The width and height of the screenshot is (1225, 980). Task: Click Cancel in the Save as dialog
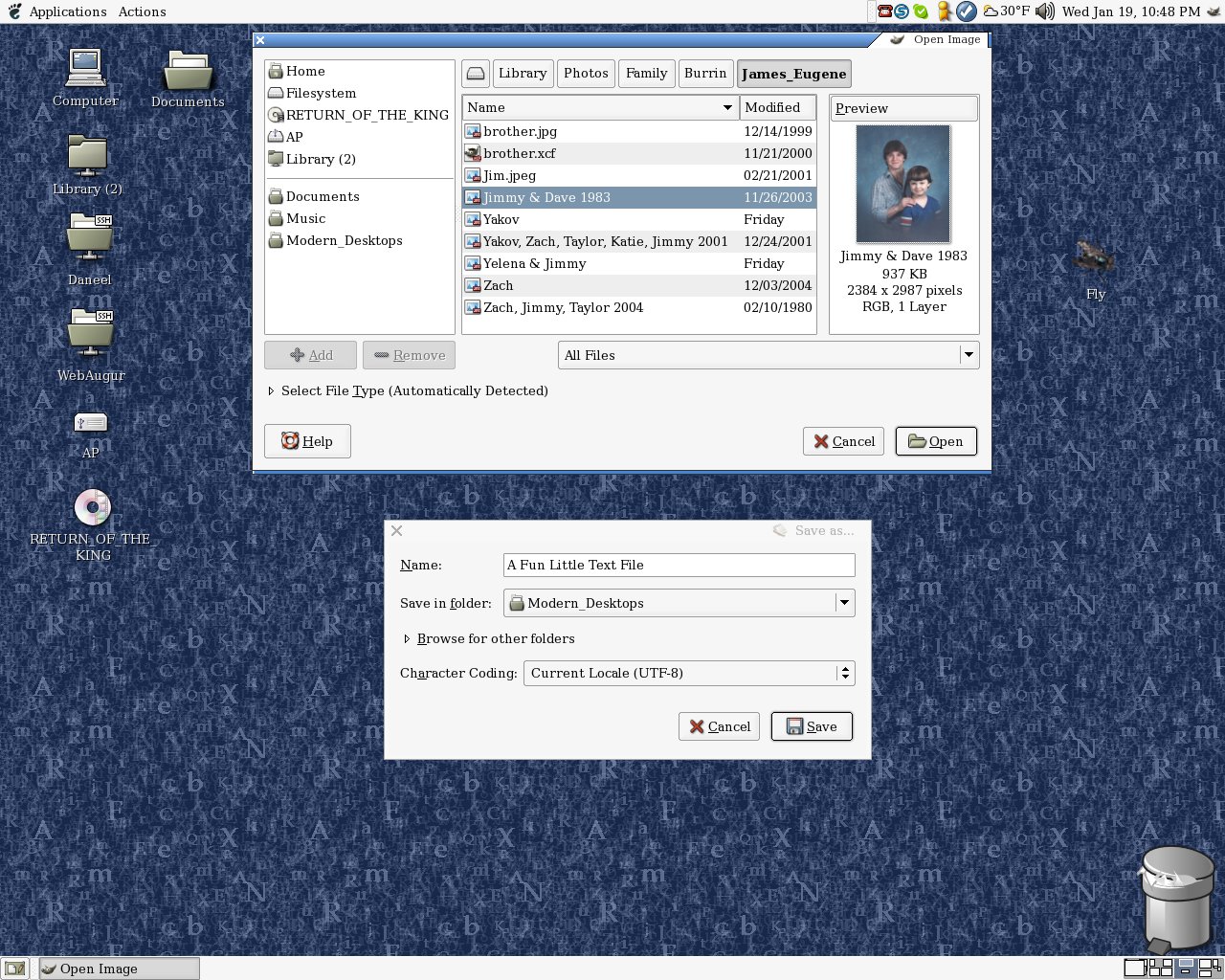point(720,726)
